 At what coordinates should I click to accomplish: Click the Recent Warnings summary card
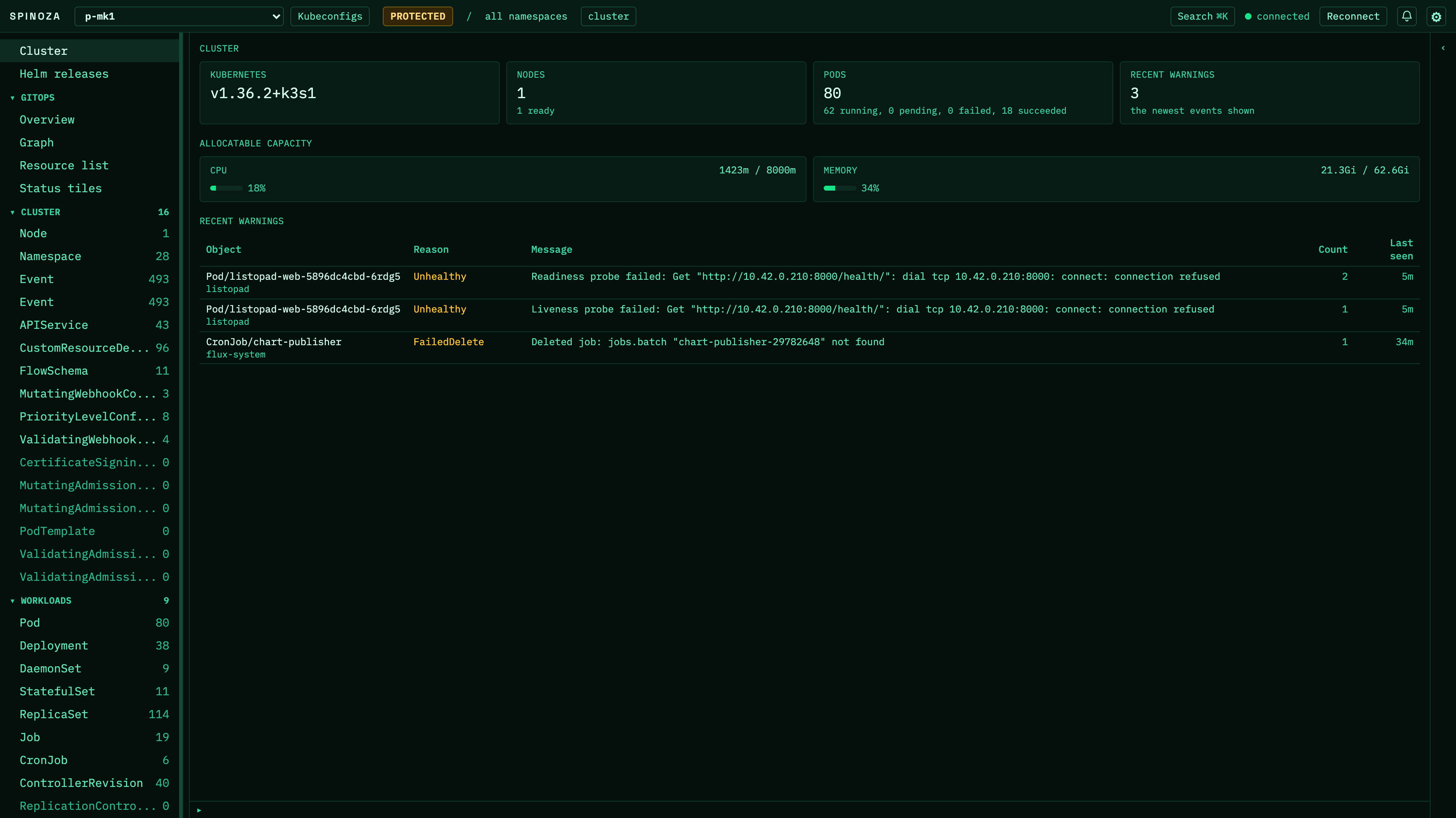(1270, 93)
